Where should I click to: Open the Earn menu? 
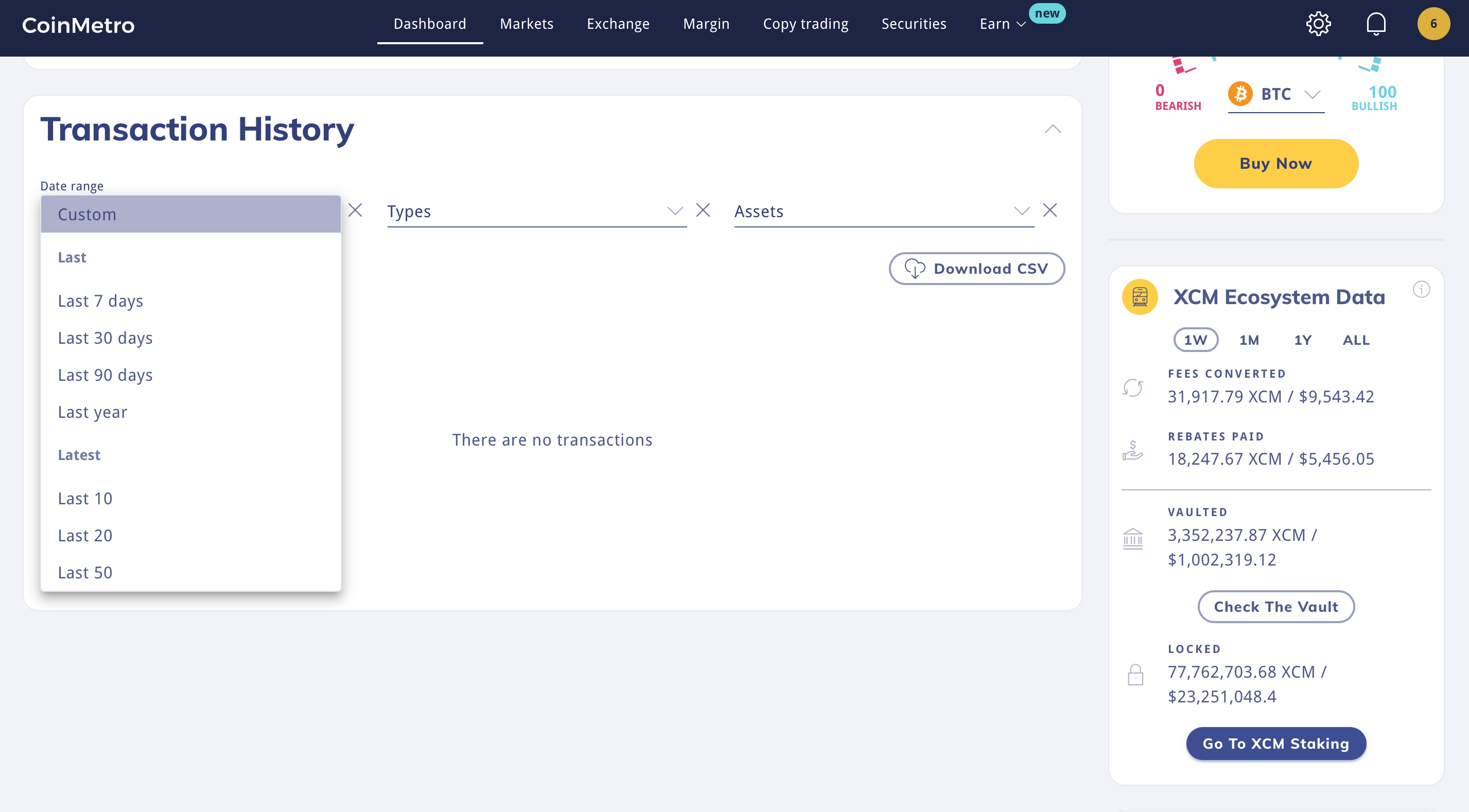pyautogui.click(x=1002, y=24)
